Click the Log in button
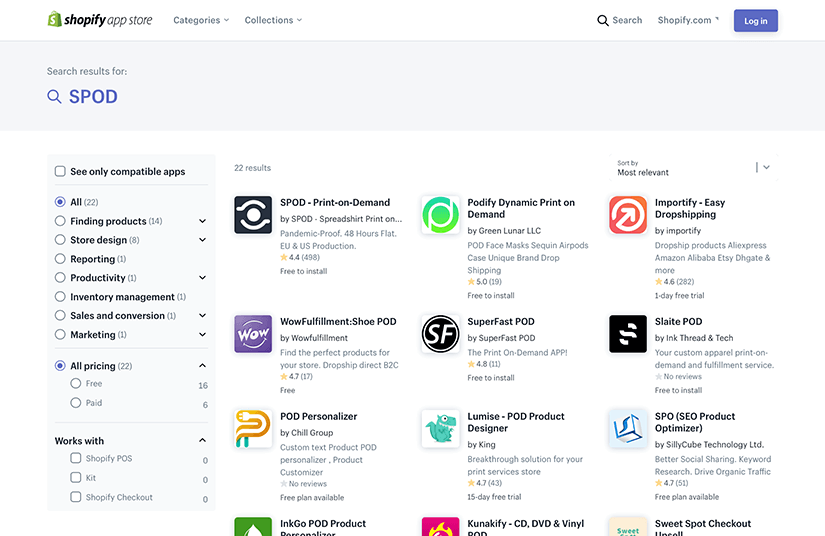Image resolution: width=825 pixels, height=536 pixels. click(x=755, y=21)
